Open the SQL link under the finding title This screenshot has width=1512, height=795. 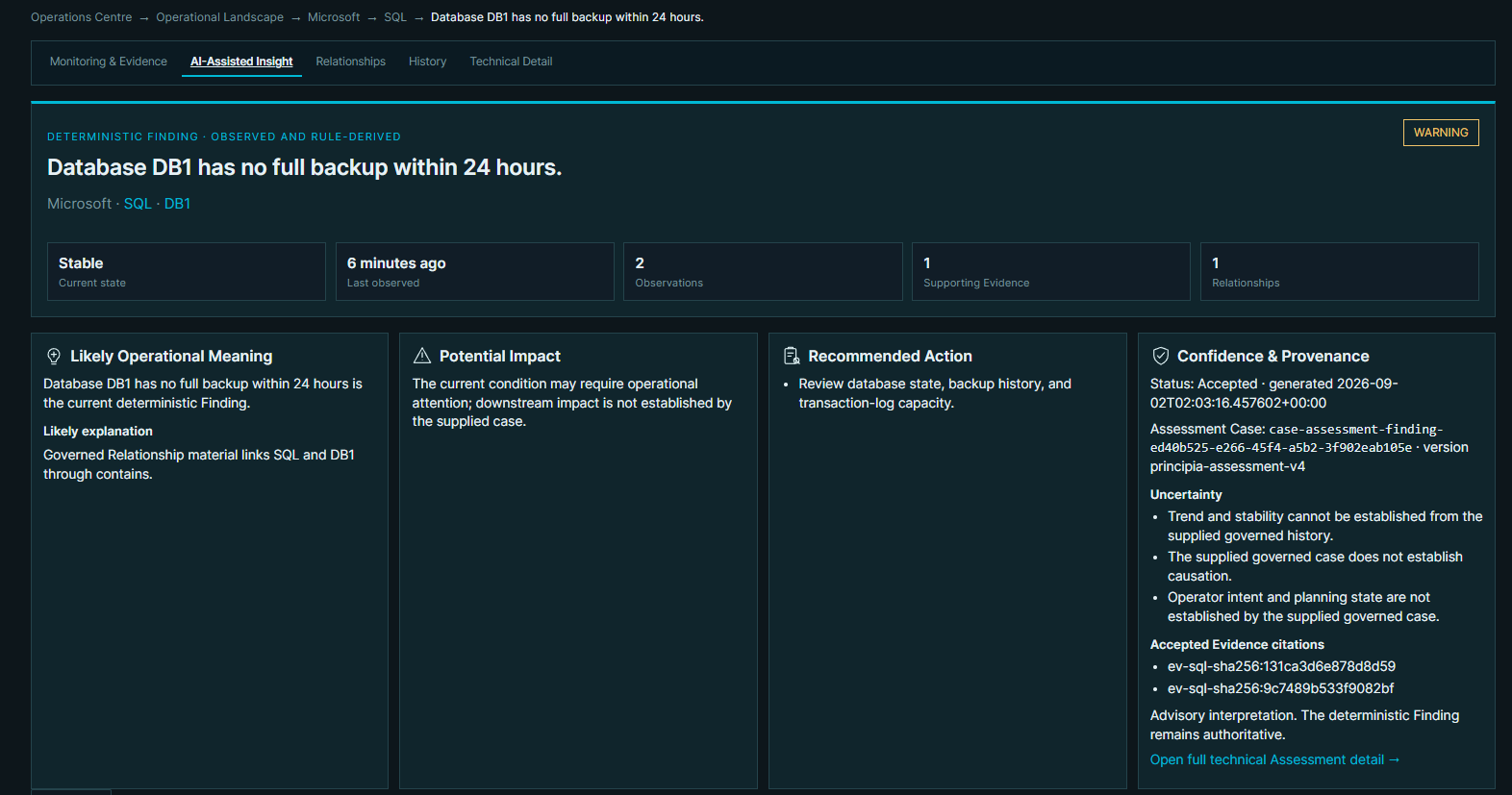pyautogui.click(x=138, y=204)
